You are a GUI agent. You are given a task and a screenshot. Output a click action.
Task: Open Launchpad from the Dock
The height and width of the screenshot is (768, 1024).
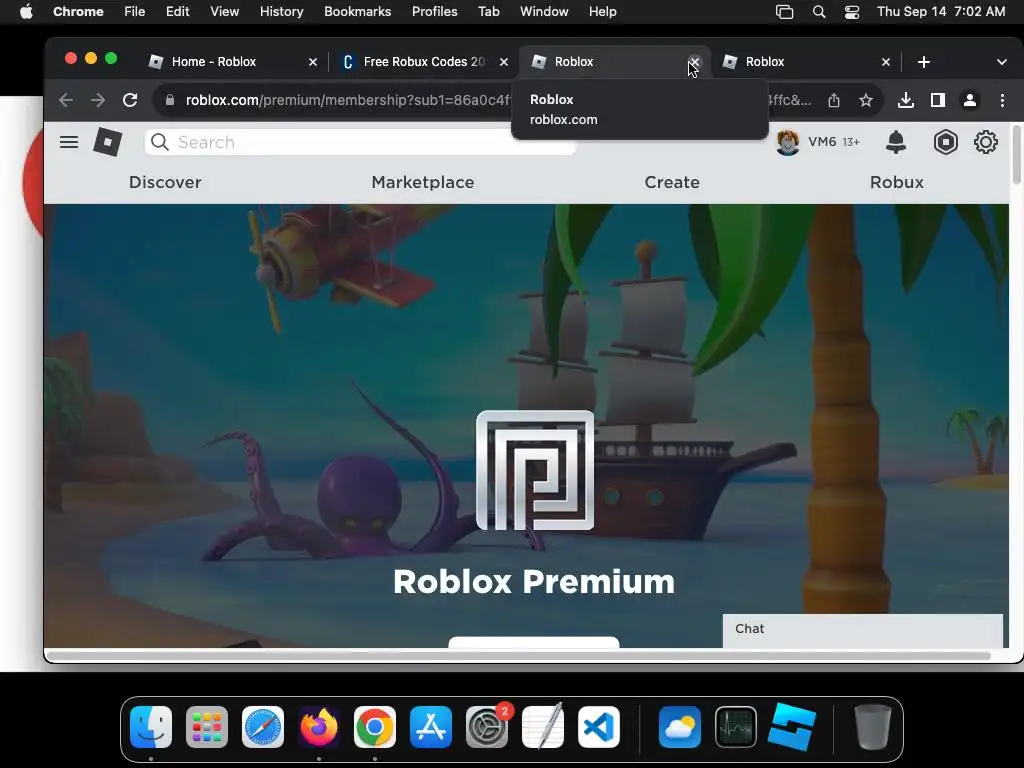207,727
